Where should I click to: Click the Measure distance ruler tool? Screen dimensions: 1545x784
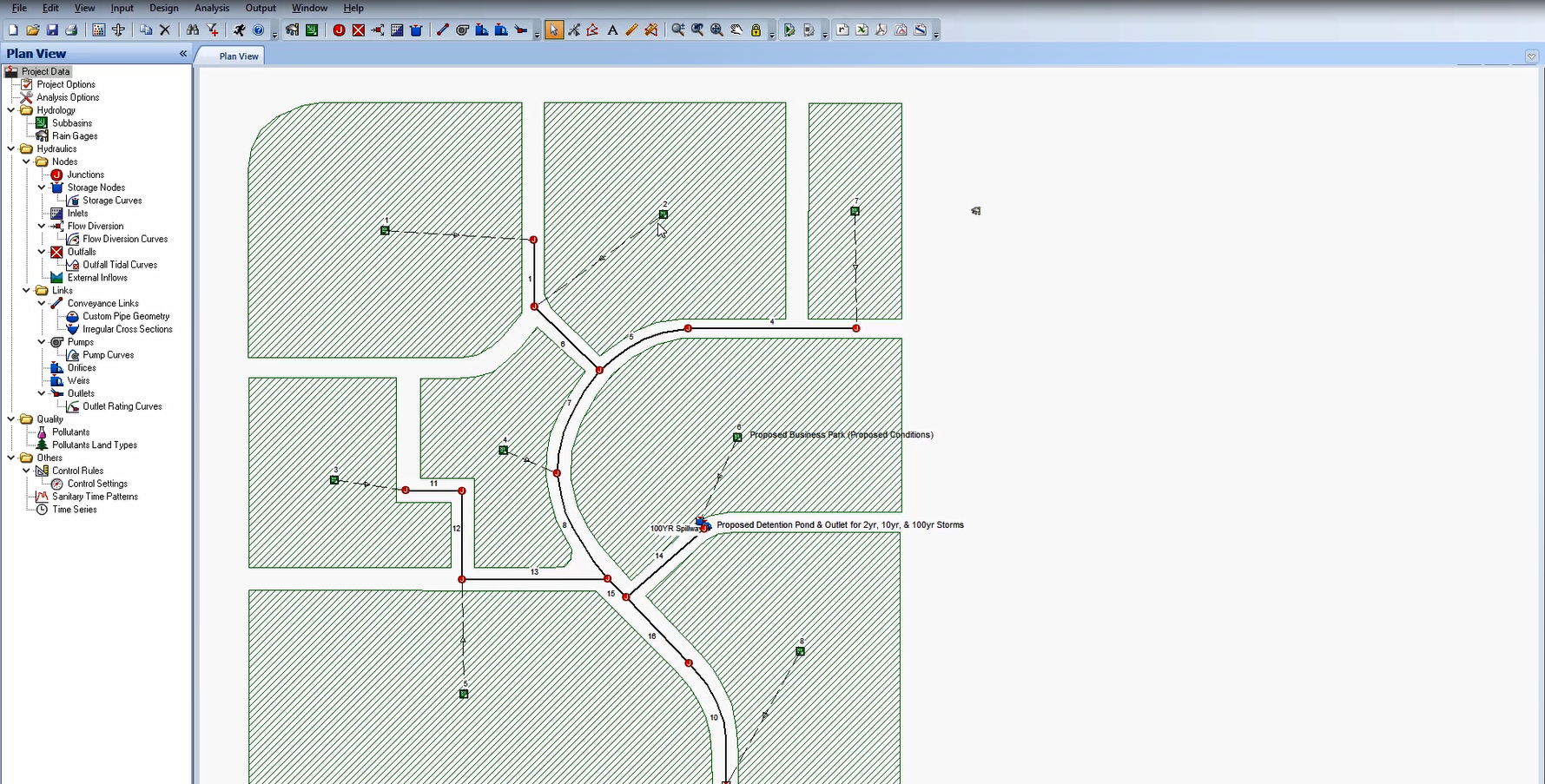pos(631,30)
